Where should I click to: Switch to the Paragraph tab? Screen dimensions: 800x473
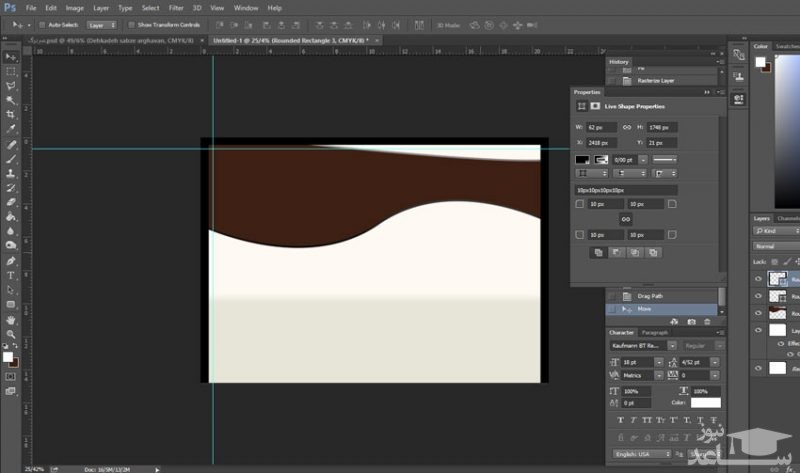pyautogui.click(x=655, y=332)
